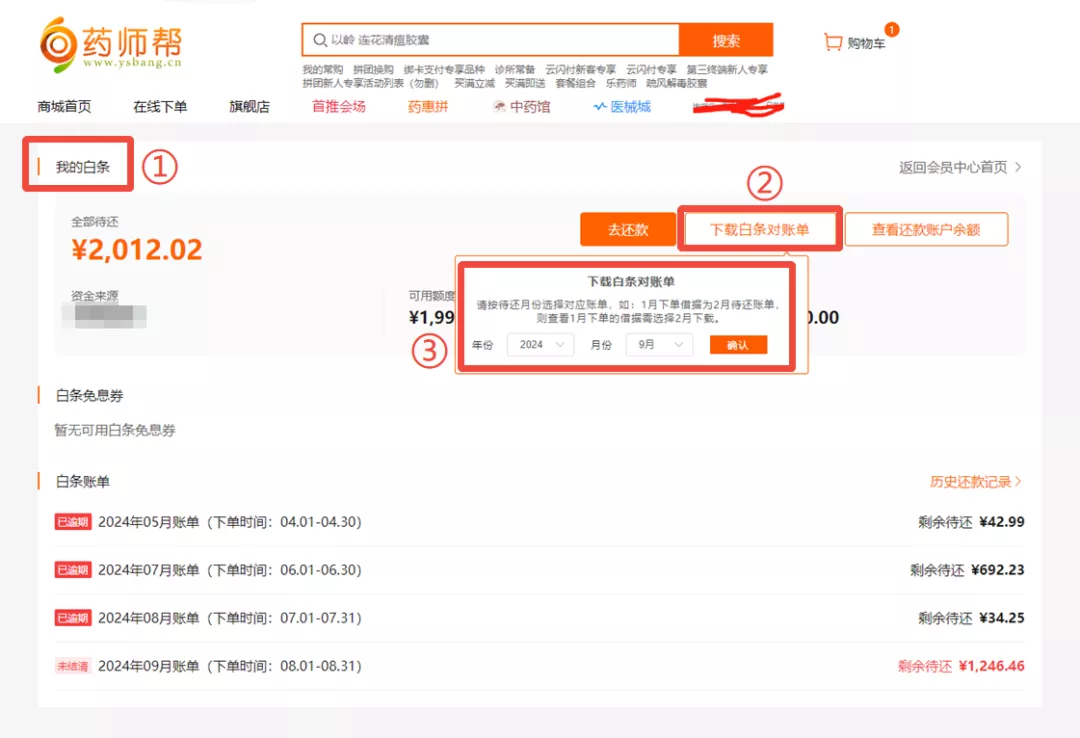This screenshot has width=1080, height=738.
Task: Select the 2024年09月账单 row
Action: point(539,666)
